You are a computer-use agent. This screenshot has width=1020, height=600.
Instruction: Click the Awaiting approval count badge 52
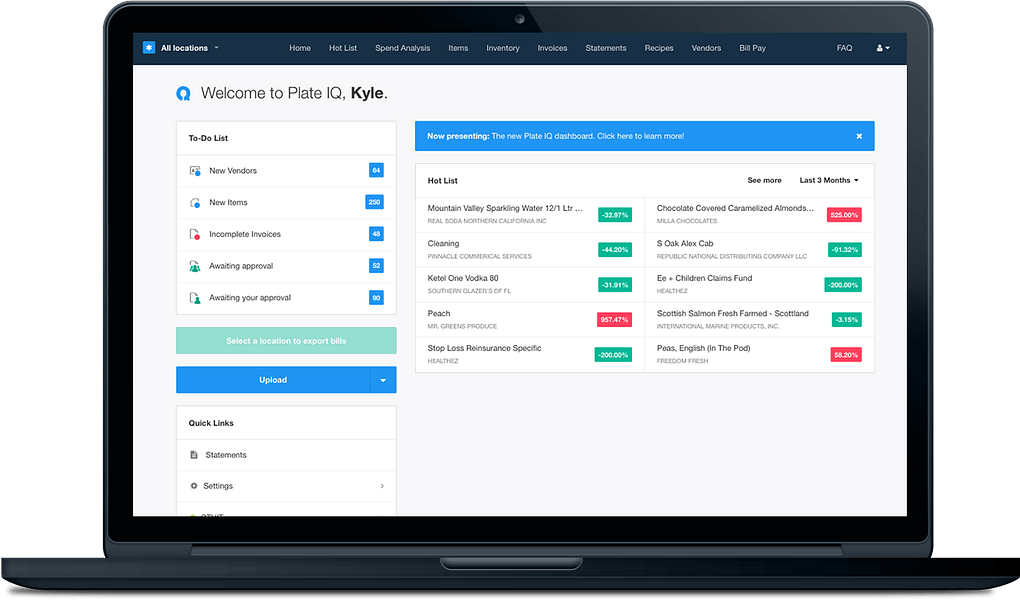coord(376,266)
